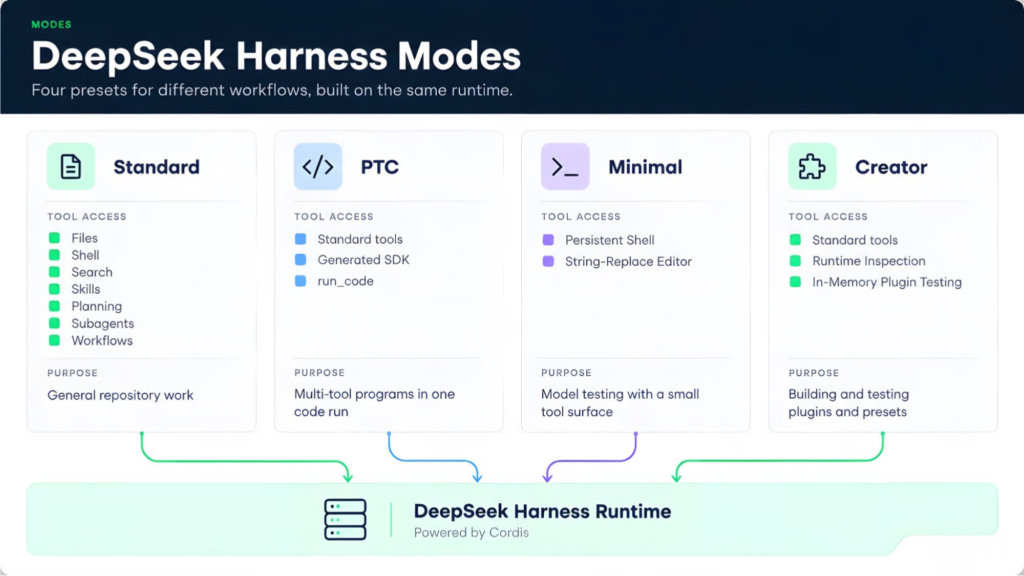Click the purple square beside Persistent Shell
The image size is (1024, 576).
click(x=549, y=240)
